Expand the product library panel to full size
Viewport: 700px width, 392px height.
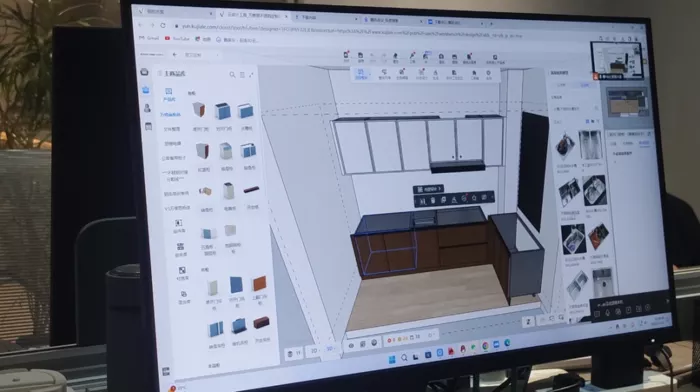pos(251,75)
